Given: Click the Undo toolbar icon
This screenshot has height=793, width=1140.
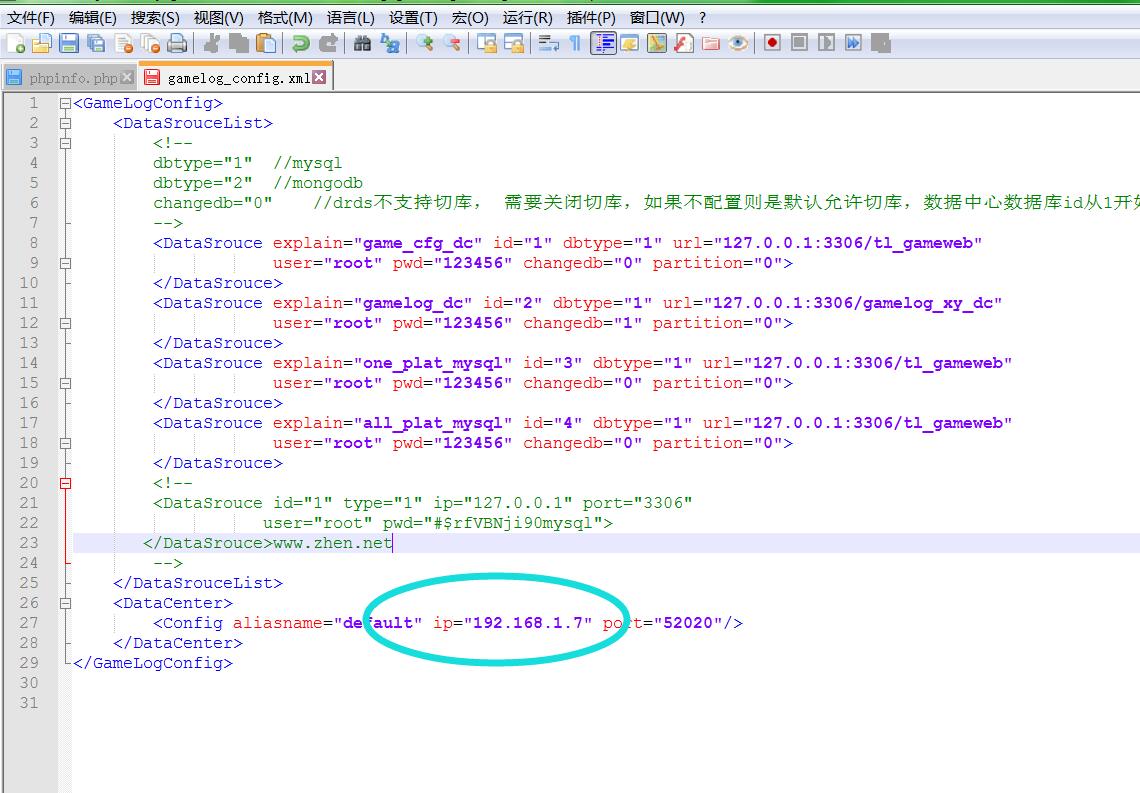Looking at the screenshot, I should tap(300, 43).
